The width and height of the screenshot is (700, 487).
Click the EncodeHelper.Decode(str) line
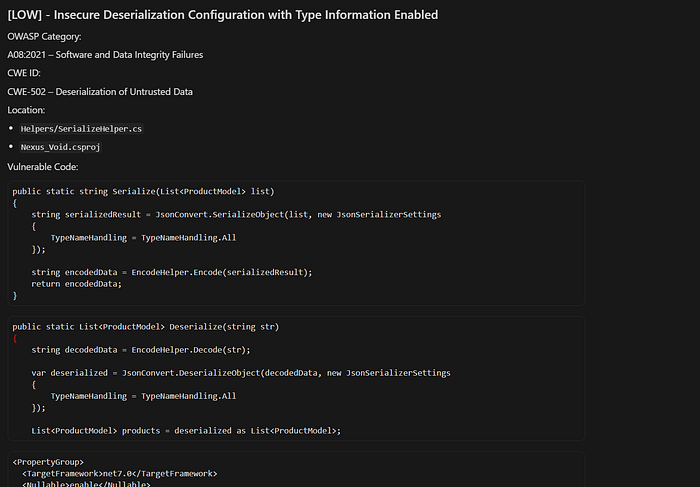[141, 350]
